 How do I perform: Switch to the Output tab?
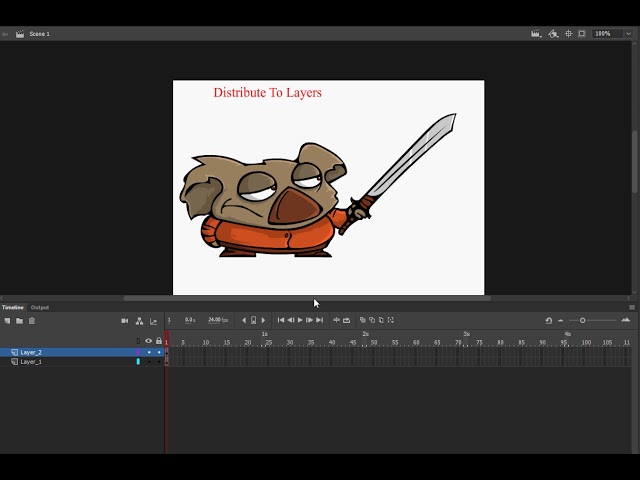[40, 307]
